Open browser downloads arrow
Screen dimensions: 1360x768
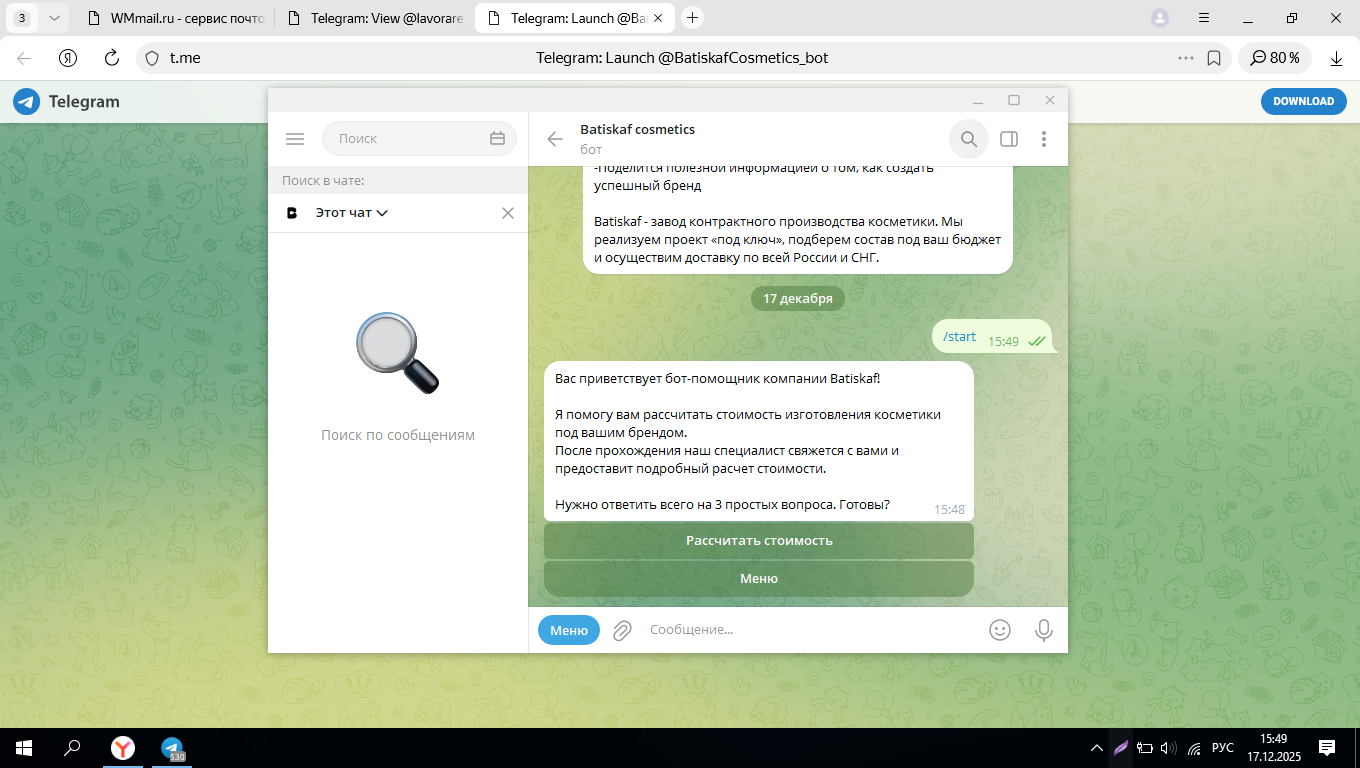[x=1336, y=58]
